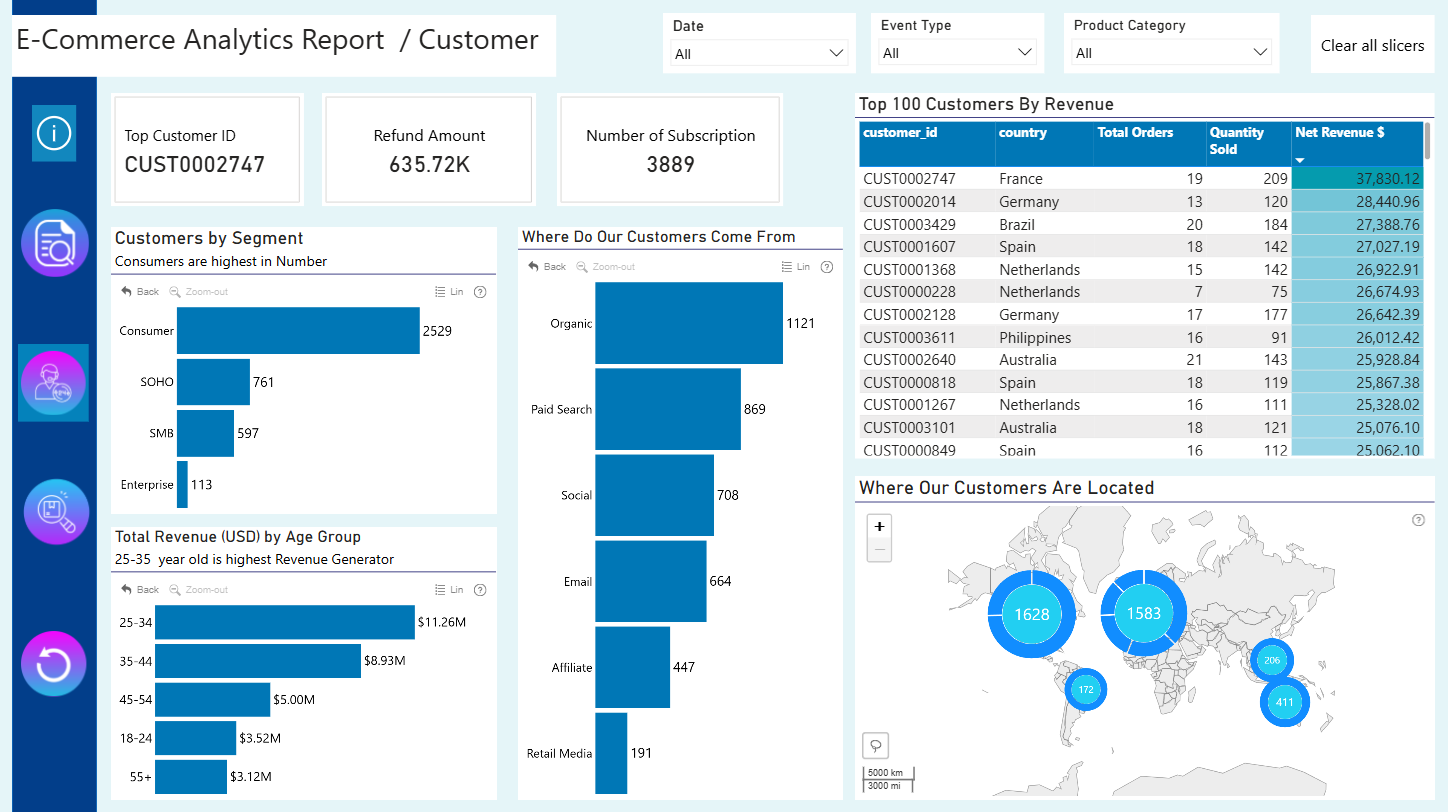This screenshot has width=1448, height=812.
Task: Open help for Total Revenue by Age Group chart
Action: [480, 590]
